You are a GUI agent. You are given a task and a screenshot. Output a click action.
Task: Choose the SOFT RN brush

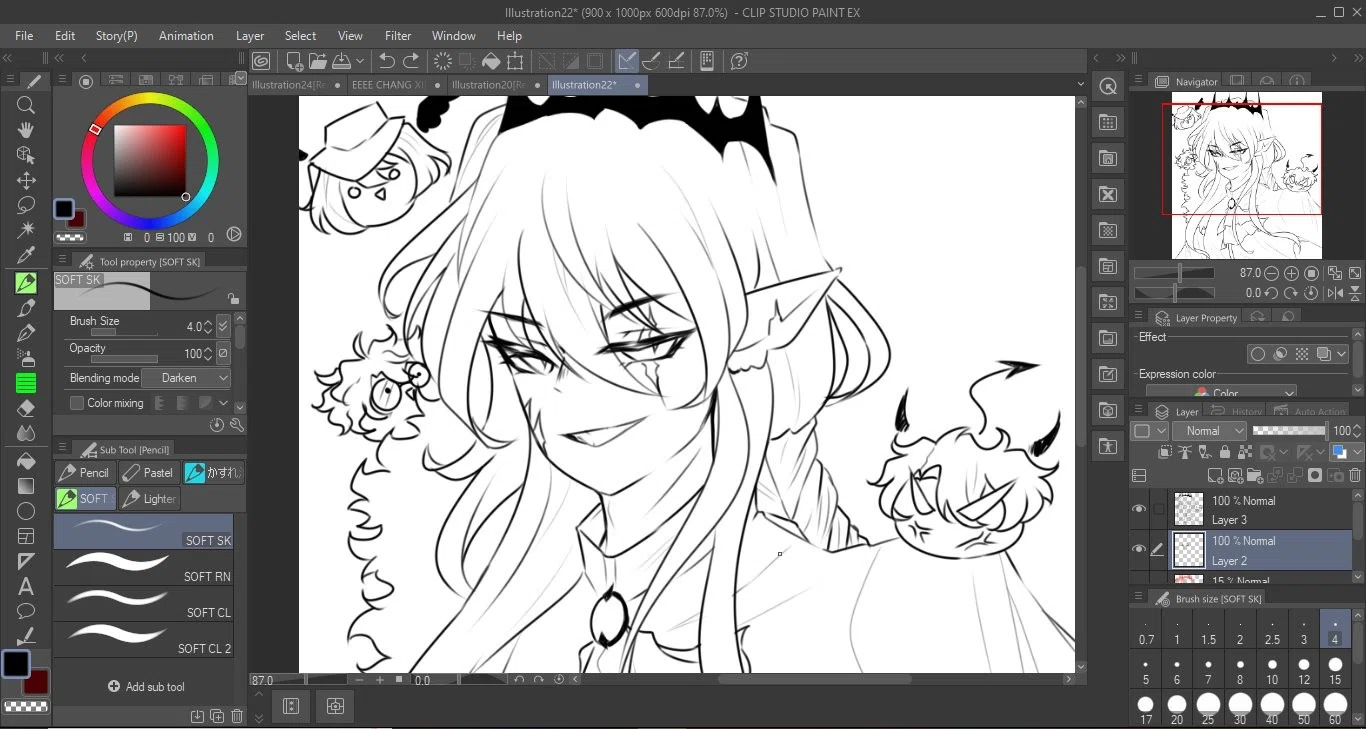[x=144, y=568]
